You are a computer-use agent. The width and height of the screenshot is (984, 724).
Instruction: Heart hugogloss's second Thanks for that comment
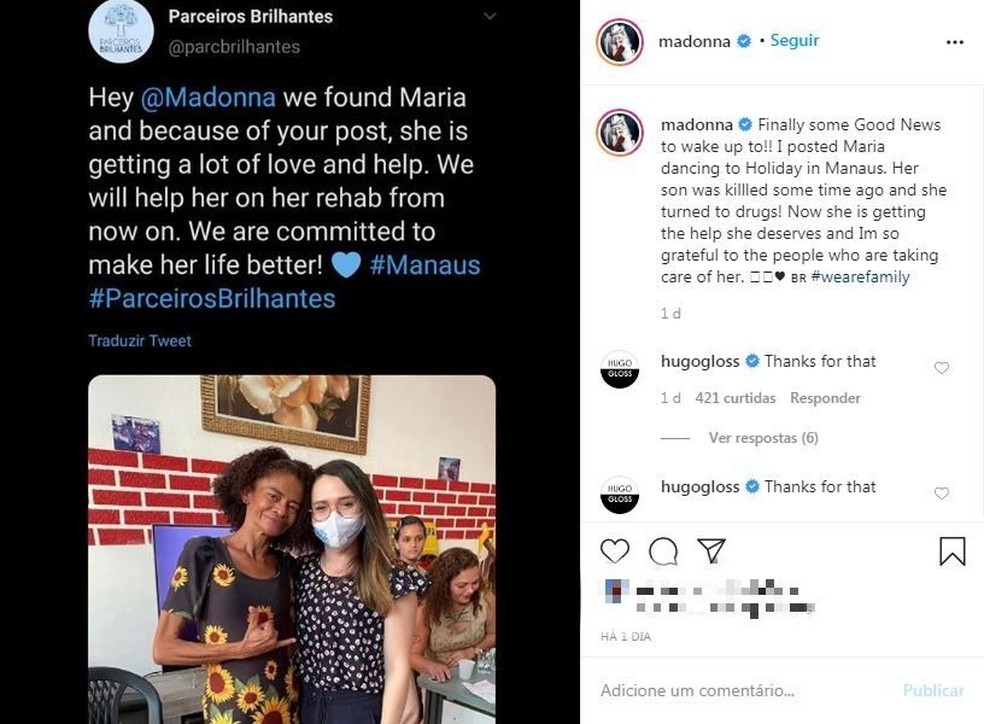(x=941, y=493)
